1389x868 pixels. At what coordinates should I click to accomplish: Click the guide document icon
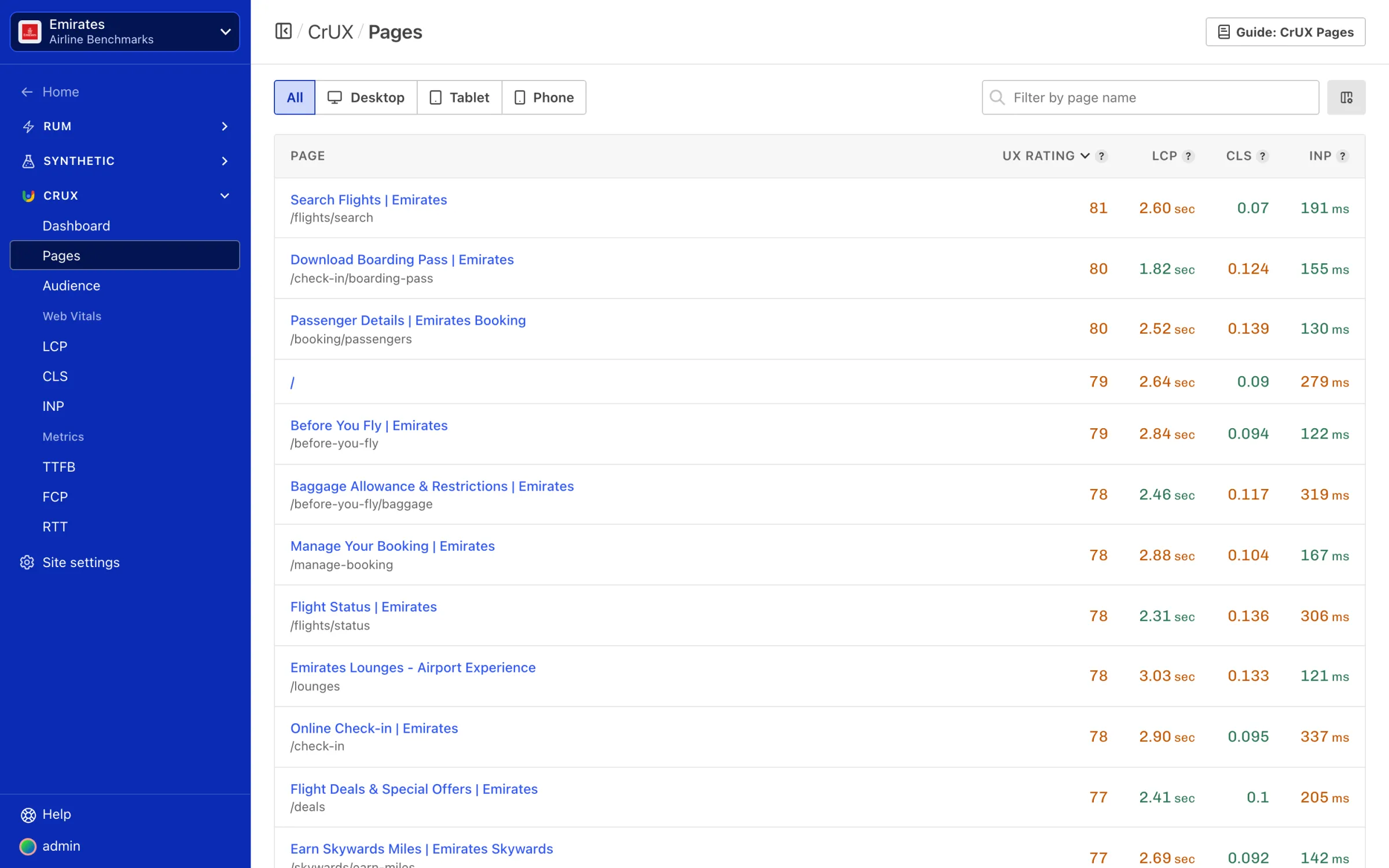(1223, 32)
